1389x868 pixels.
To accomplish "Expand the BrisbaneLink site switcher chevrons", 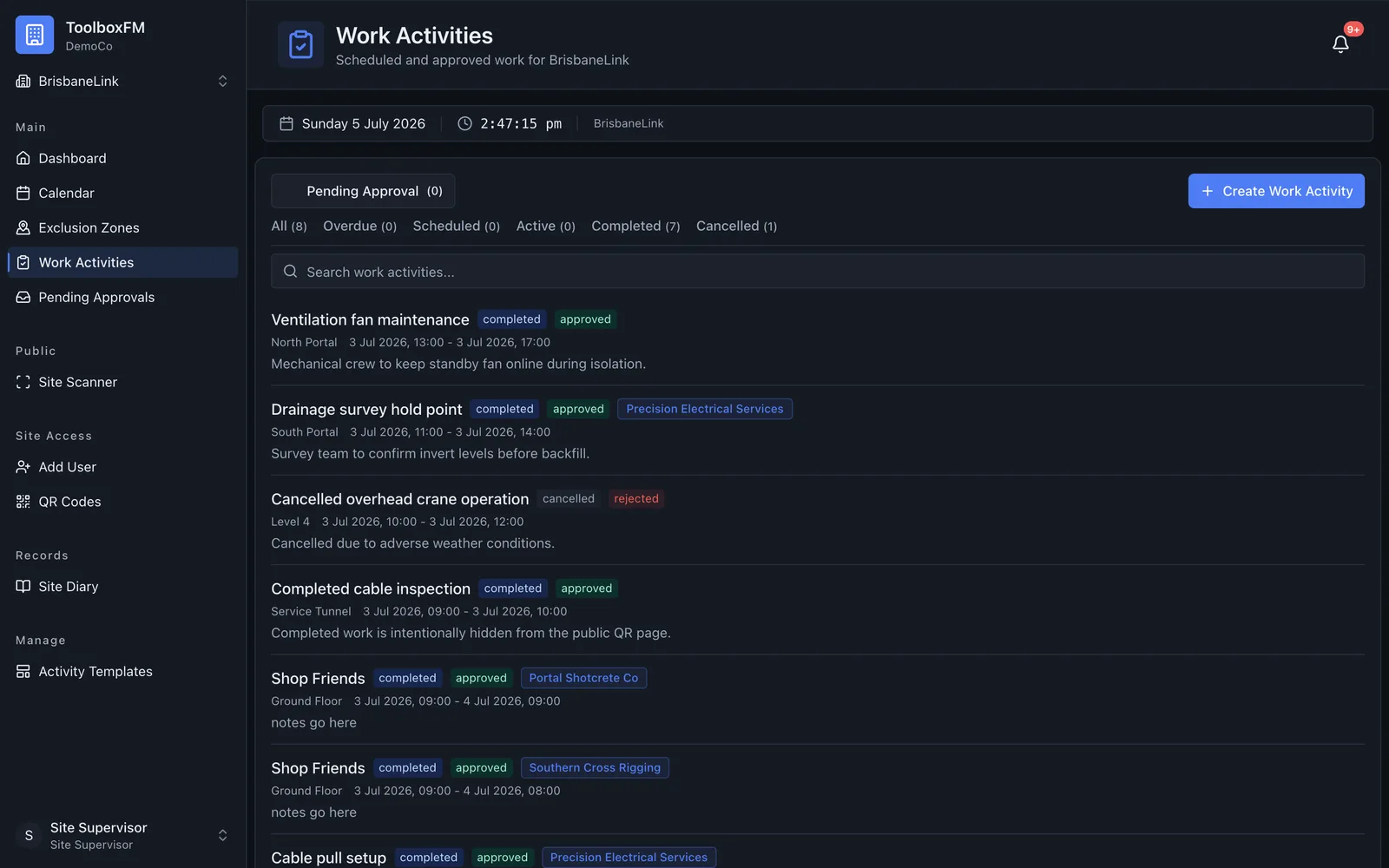I will tap(222, 81).
